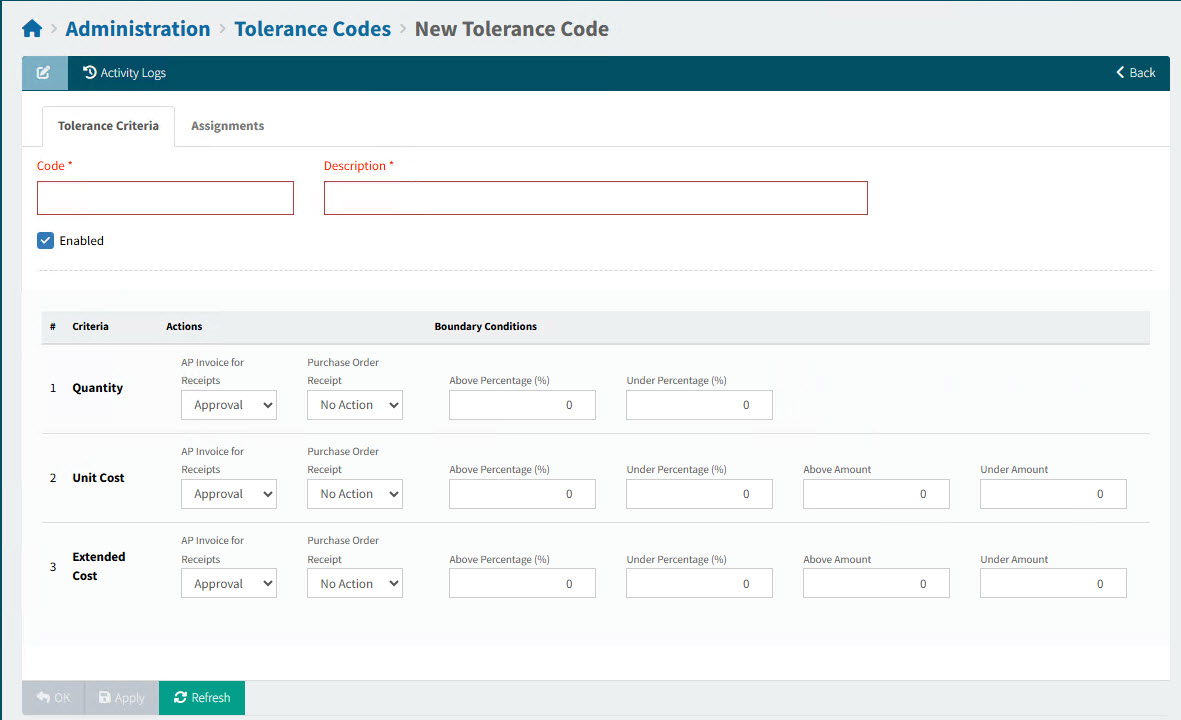The width and height of the screenshot is (1181, 720).
Task: Click inside the Code input field
Action: coord(165,197)
